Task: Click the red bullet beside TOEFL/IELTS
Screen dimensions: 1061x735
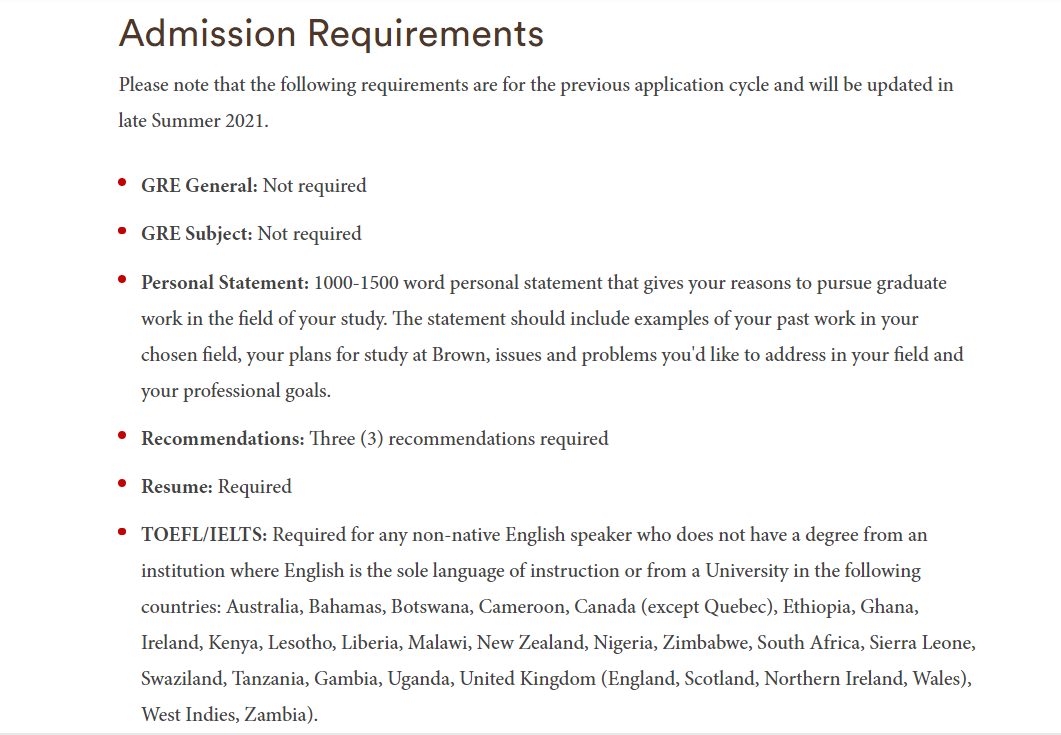Action: (x=122, y=531)
